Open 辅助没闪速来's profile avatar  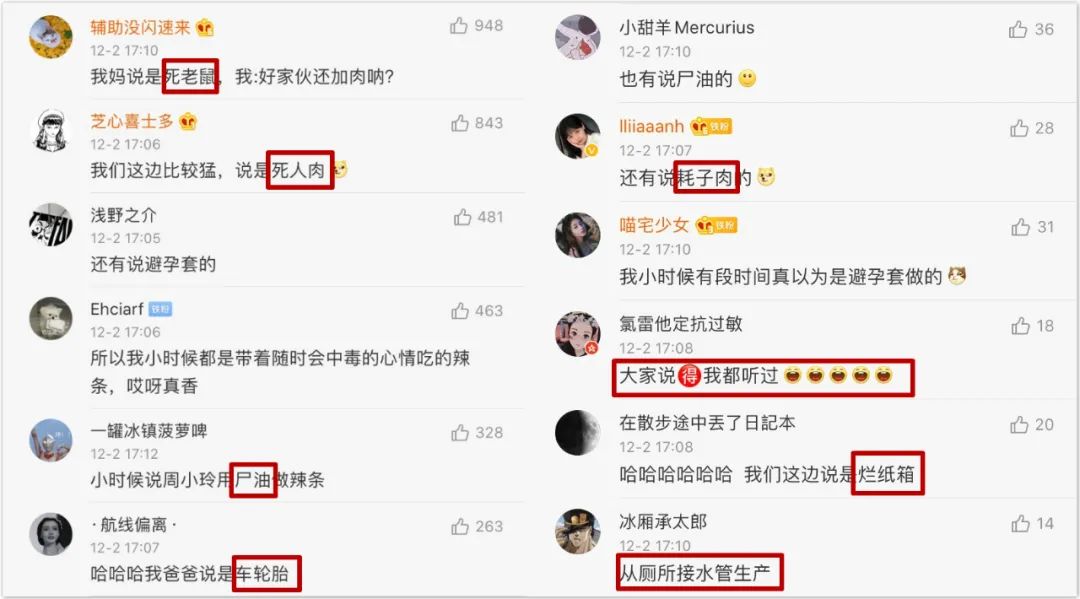(x=50, y=36)
